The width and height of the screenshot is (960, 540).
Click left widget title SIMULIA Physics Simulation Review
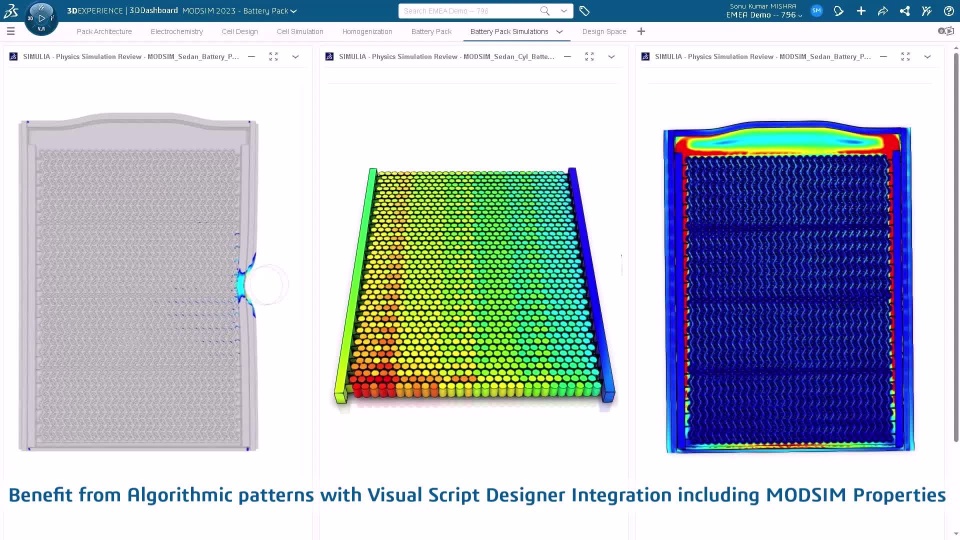coord(131,56)
